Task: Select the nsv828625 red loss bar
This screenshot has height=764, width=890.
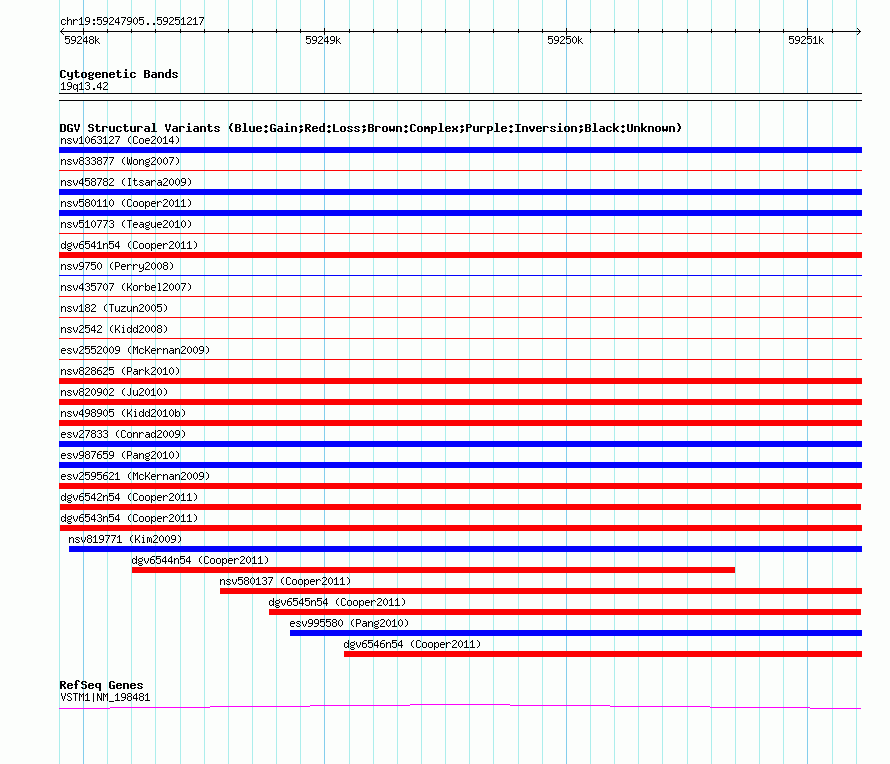Action: [460, 381]
